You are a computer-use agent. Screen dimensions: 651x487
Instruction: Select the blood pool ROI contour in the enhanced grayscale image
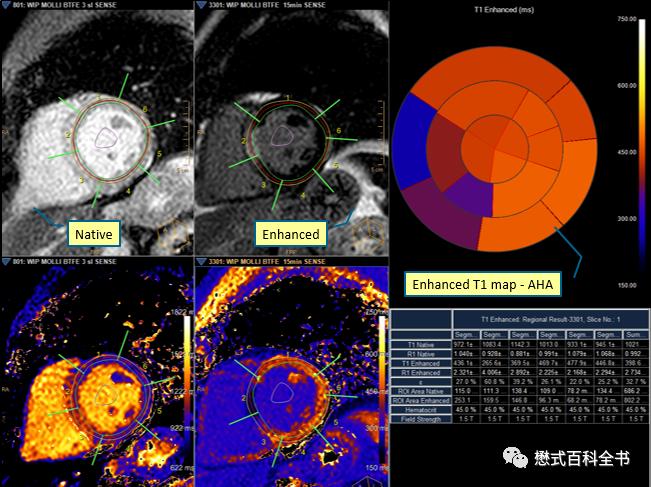(x=283, y=136)
